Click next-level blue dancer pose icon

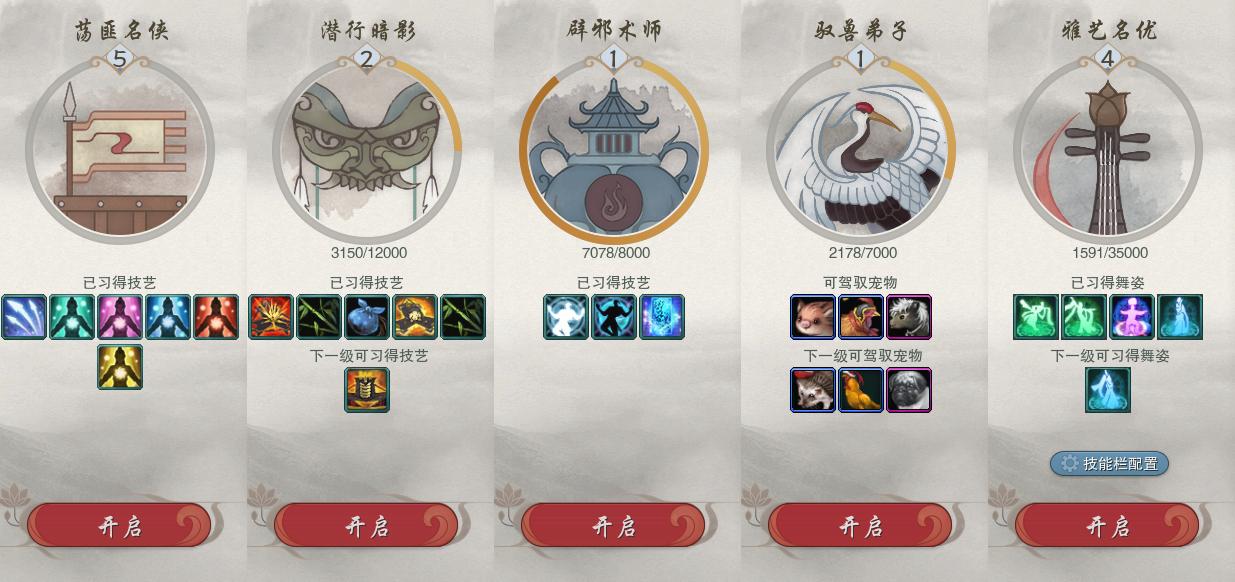[1108, 390]
